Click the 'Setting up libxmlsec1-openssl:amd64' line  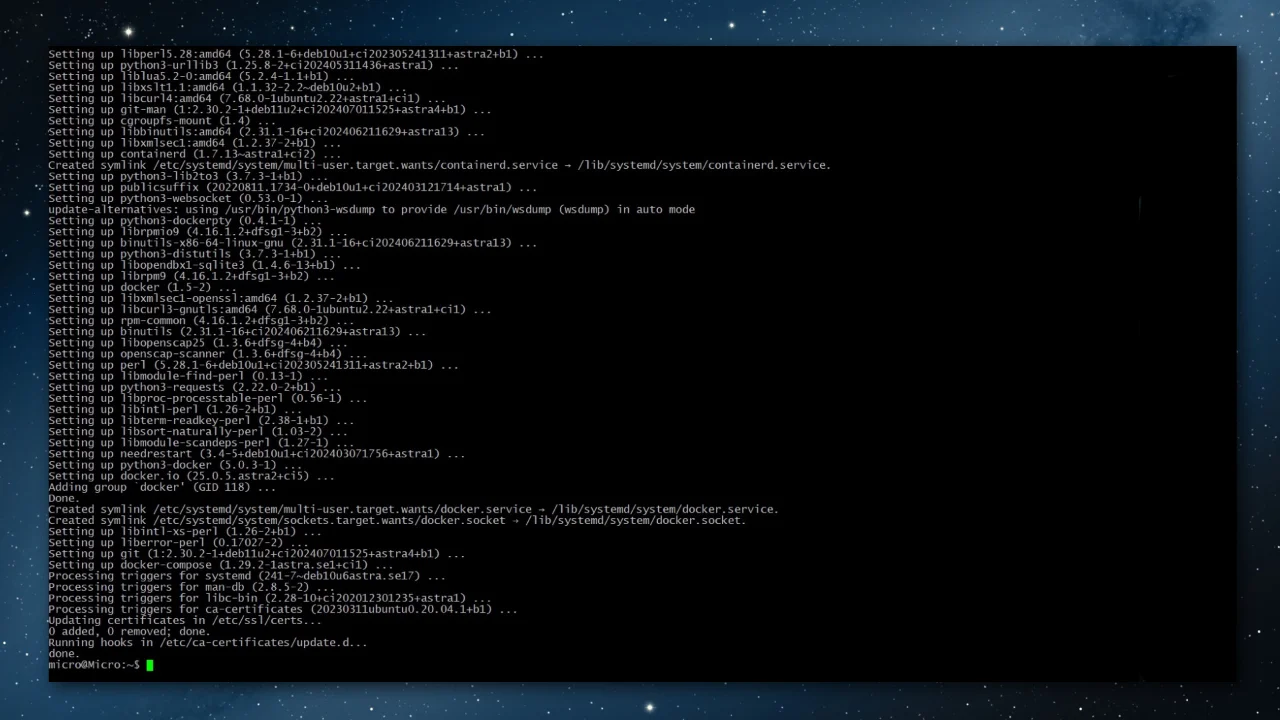(221, 298)
